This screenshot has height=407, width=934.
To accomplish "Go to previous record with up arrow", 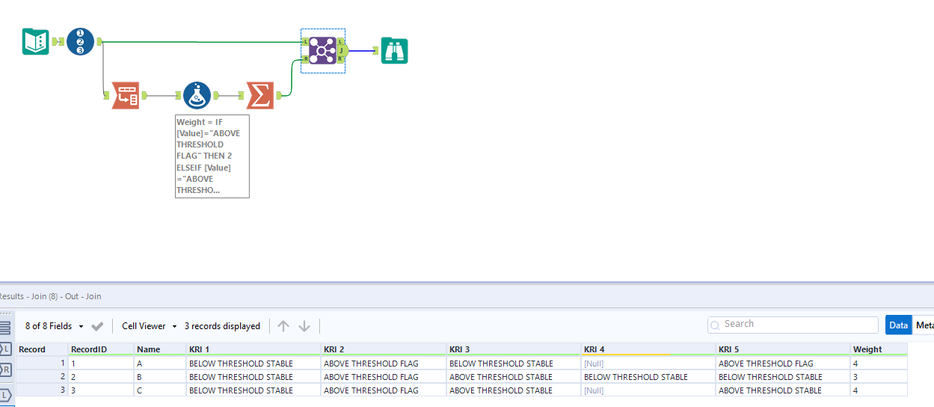I will coord(284,326).
